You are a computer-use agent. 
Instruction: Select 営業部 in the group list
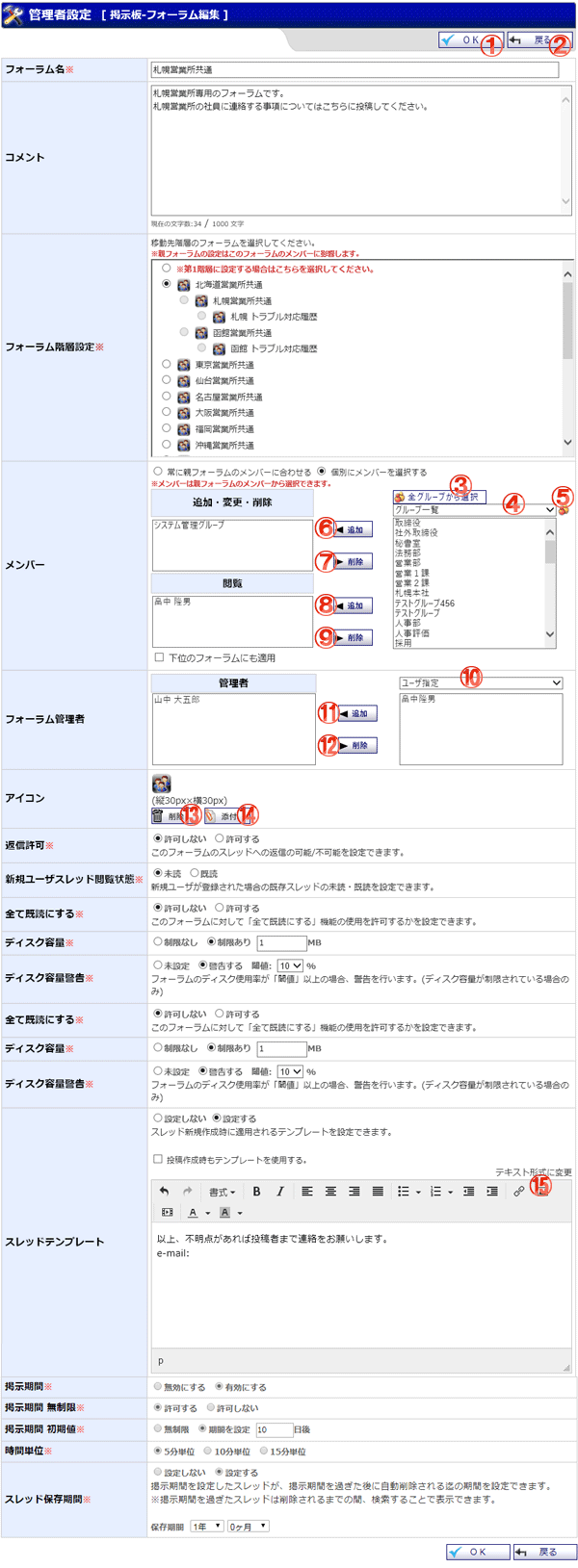(407, 563)
